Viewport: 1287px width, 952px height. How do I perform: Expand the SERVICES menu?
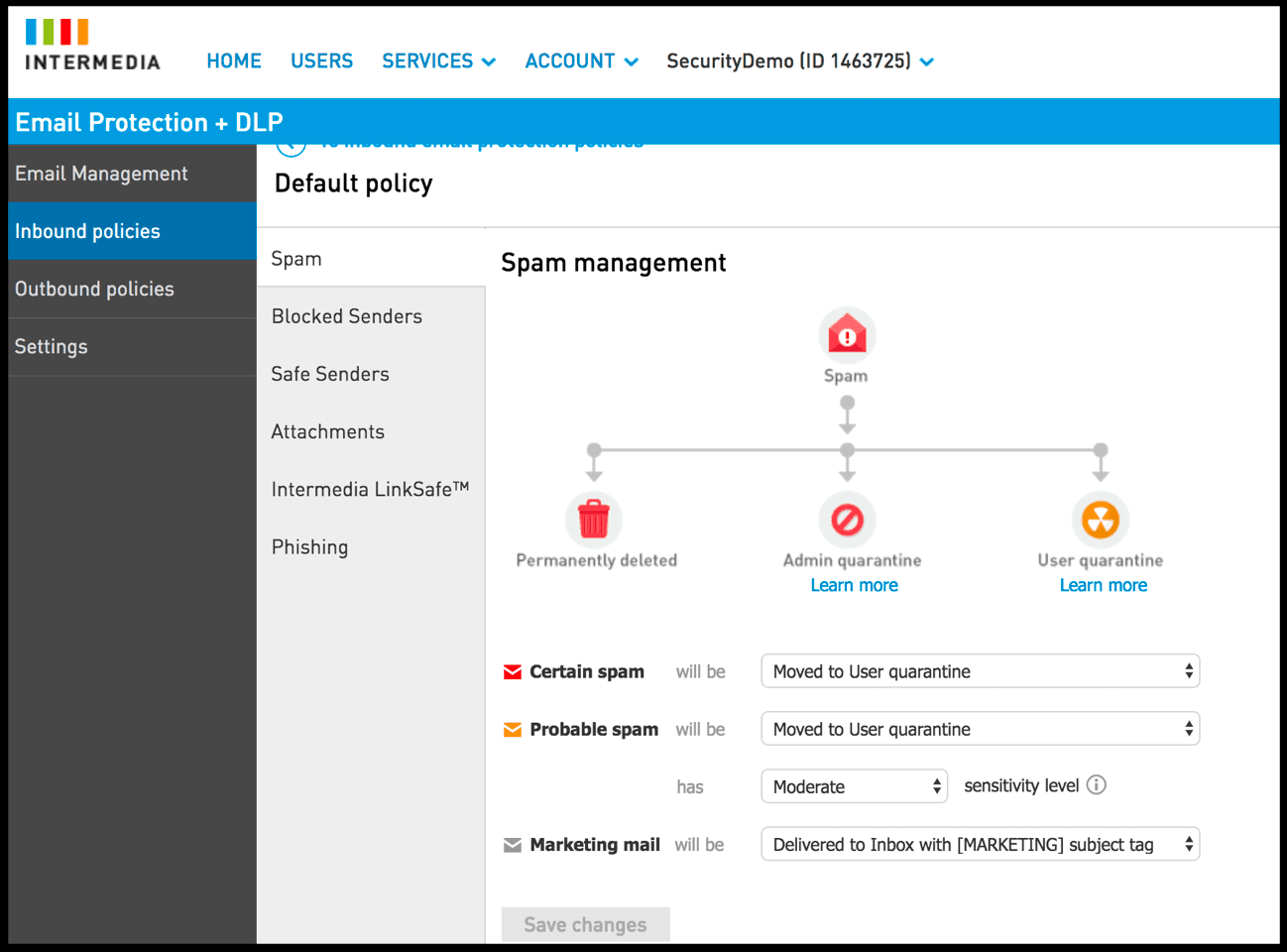(x=438, y=61)
